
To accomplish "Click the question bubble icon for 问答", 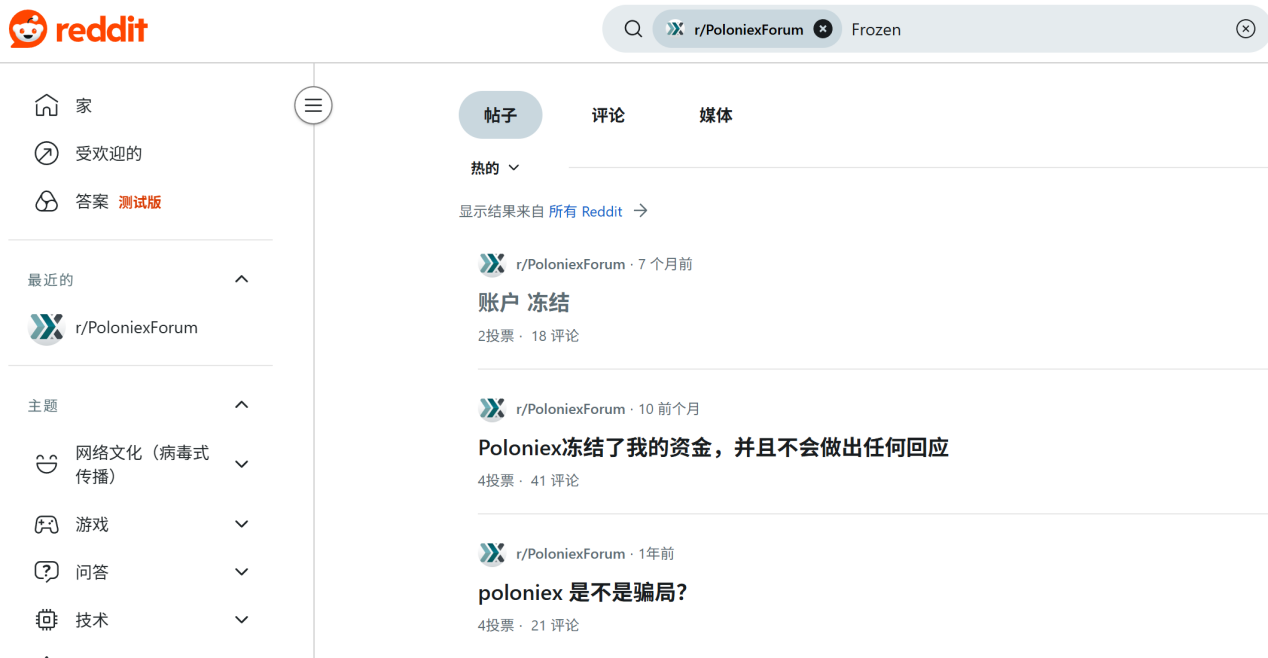I will click(46, 572).
